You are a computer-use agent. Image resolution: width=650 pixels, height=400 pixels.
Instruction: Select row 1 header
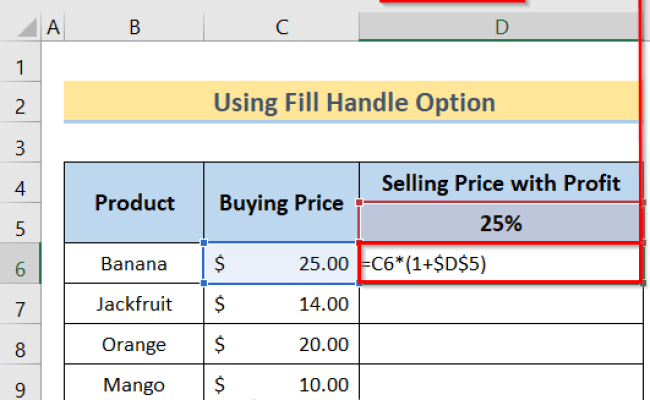pyautogui.click(x=20, y=67)
